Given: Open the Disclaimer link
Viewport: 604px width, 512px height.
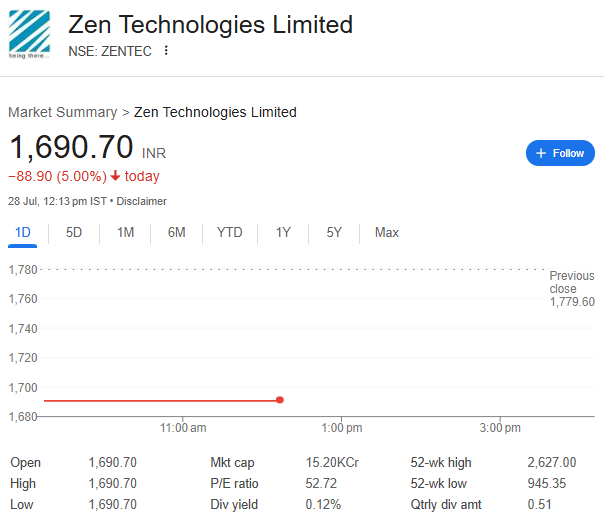Looking at the screenshot, I should pos(141,201).
